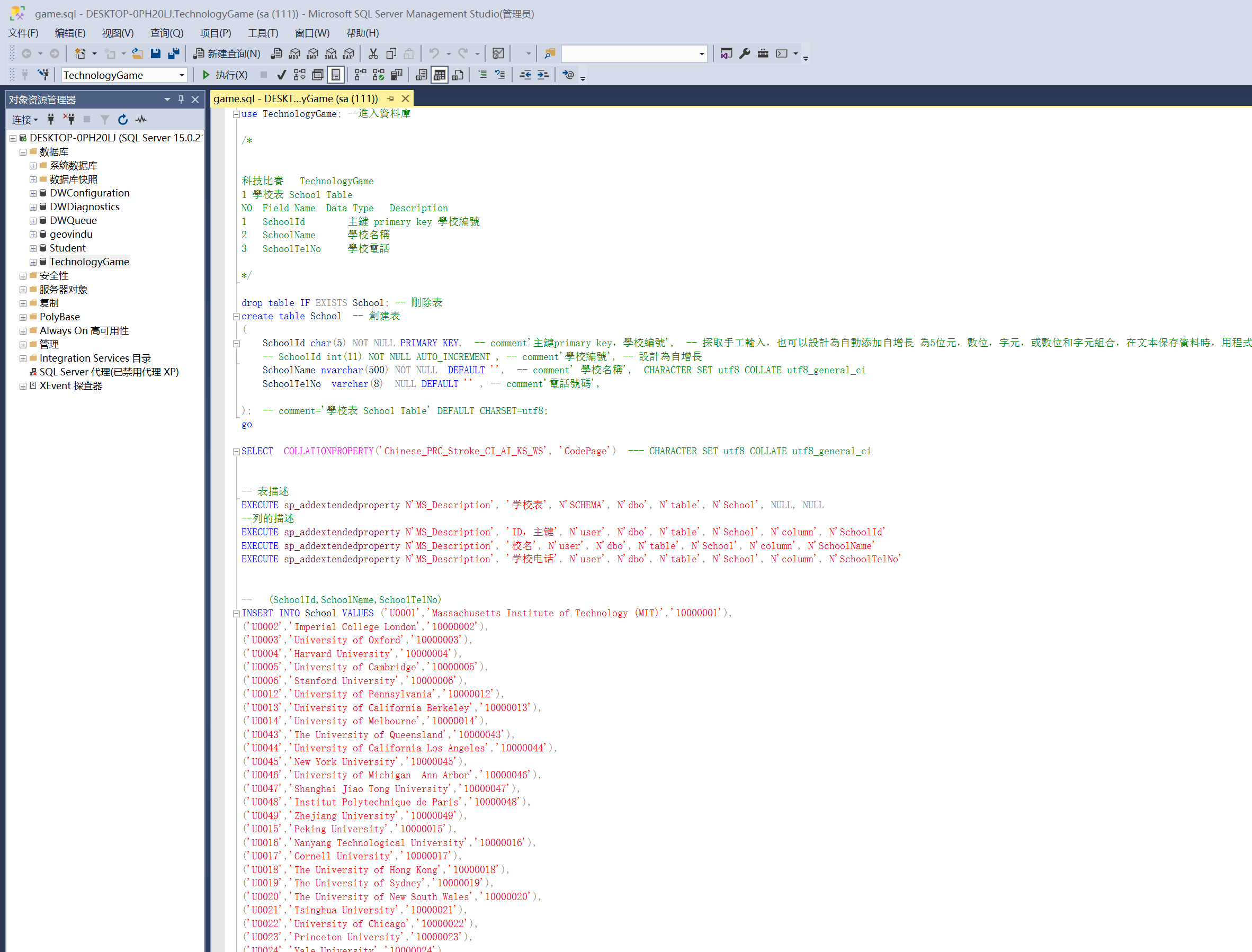The width and height of the screenshot is (1252, 952).
Task: Toggle Results to Grid mode
Action: tap(439, 75)
